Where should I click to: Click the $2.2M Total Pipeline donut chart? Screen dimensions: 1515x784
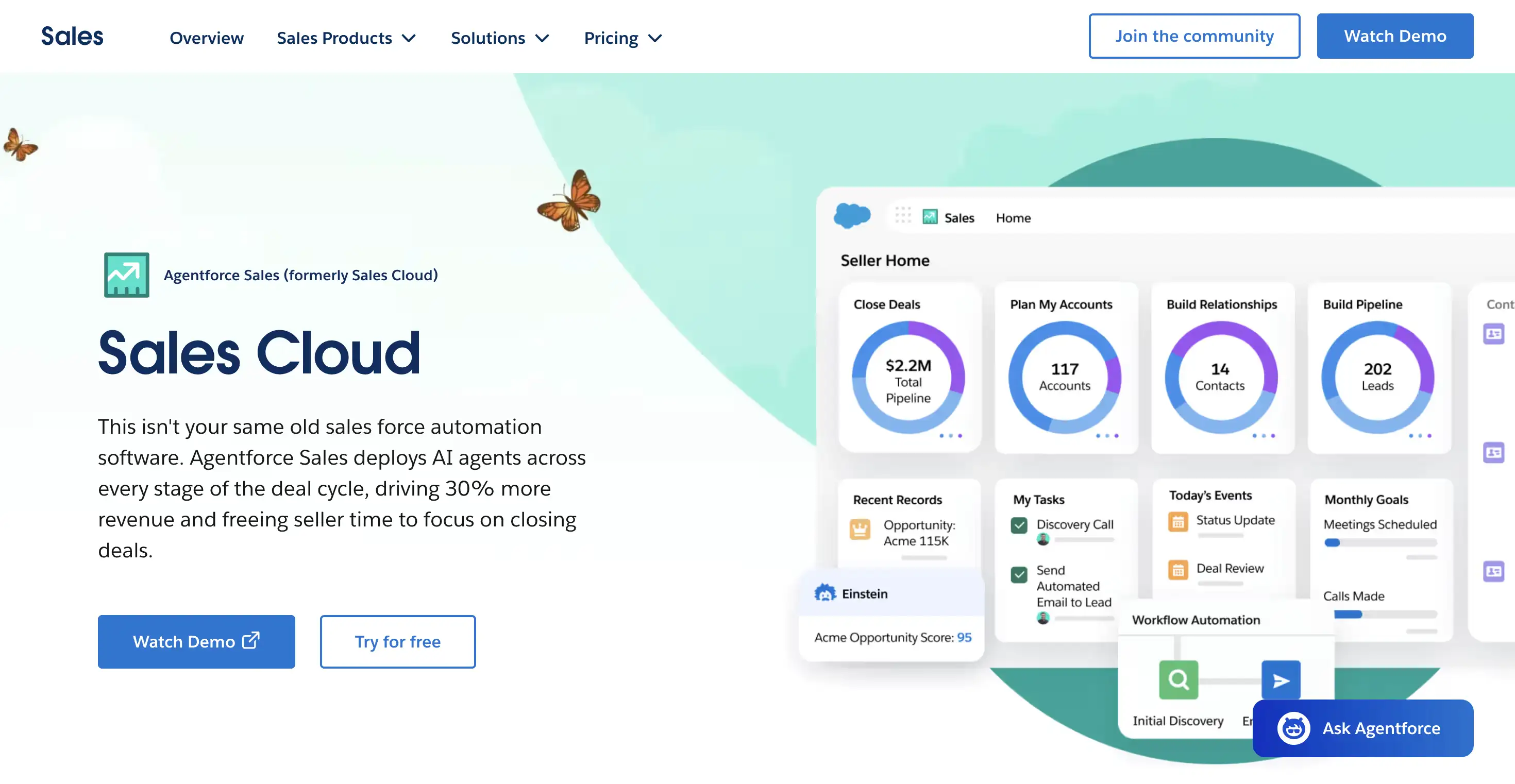(x=908, y=377)
